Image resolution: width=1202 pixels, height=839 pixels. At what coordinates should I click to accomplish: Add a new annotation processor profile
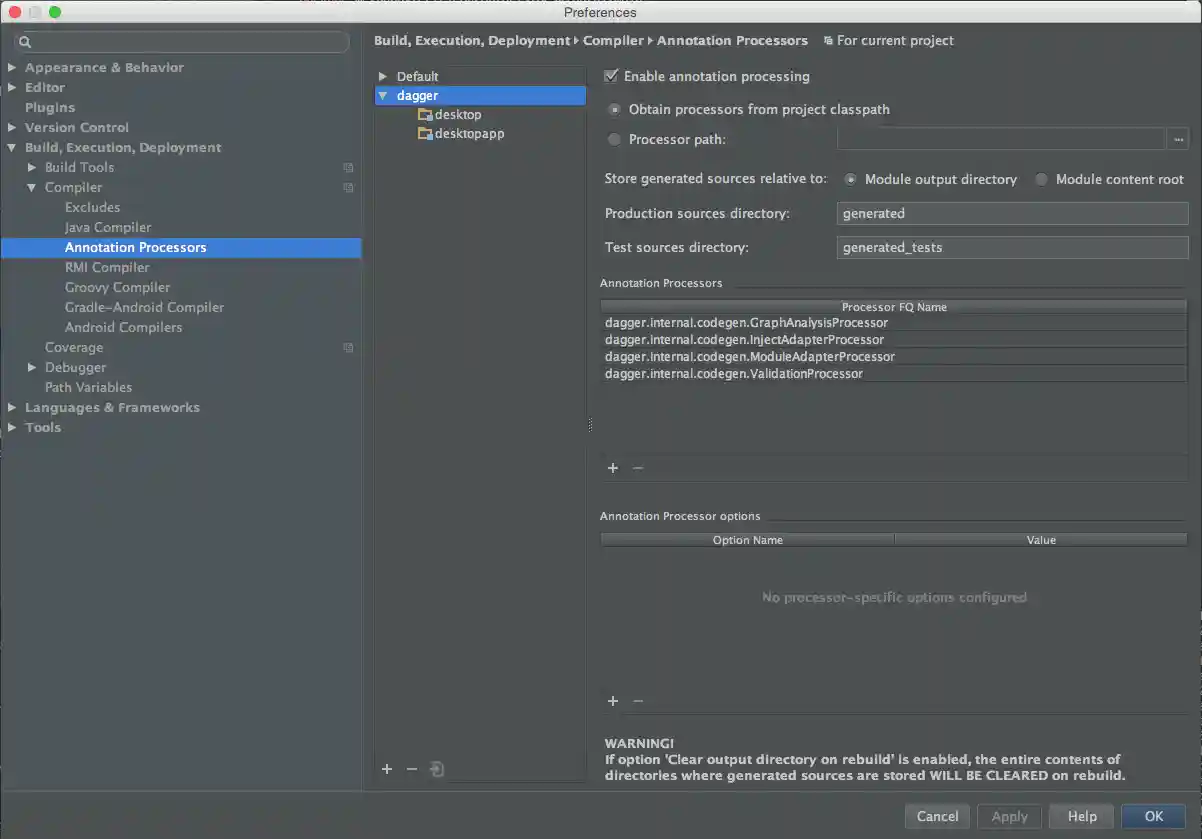click(387, 769)
